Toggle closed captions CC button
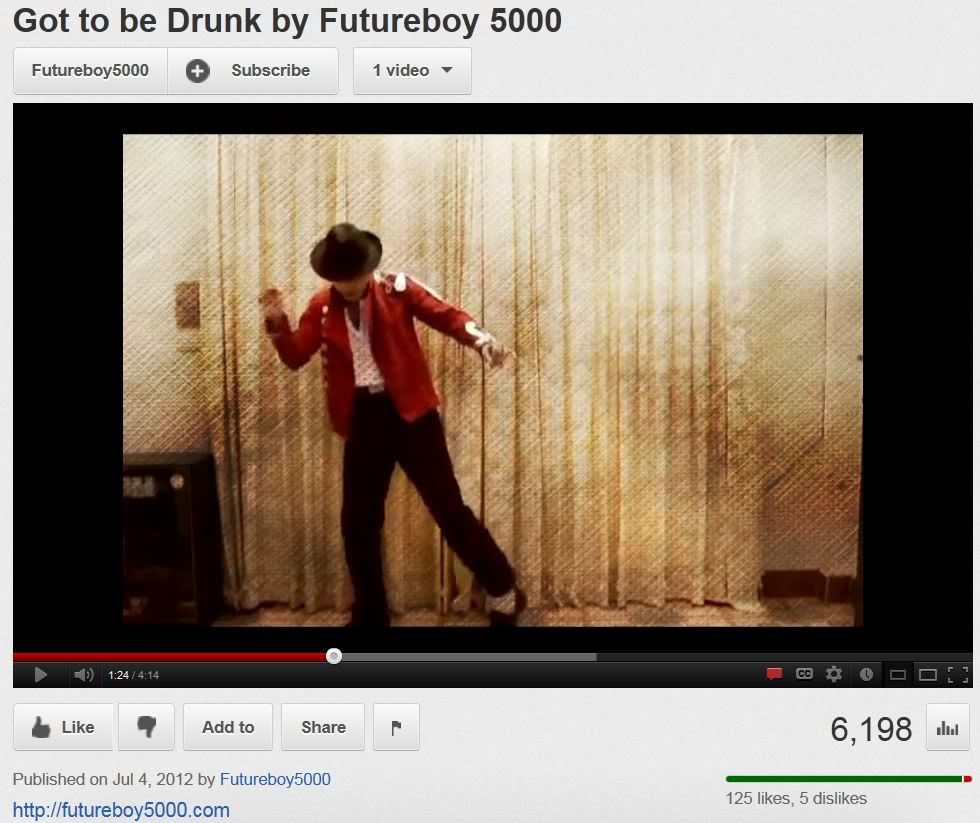 (804, 674)
